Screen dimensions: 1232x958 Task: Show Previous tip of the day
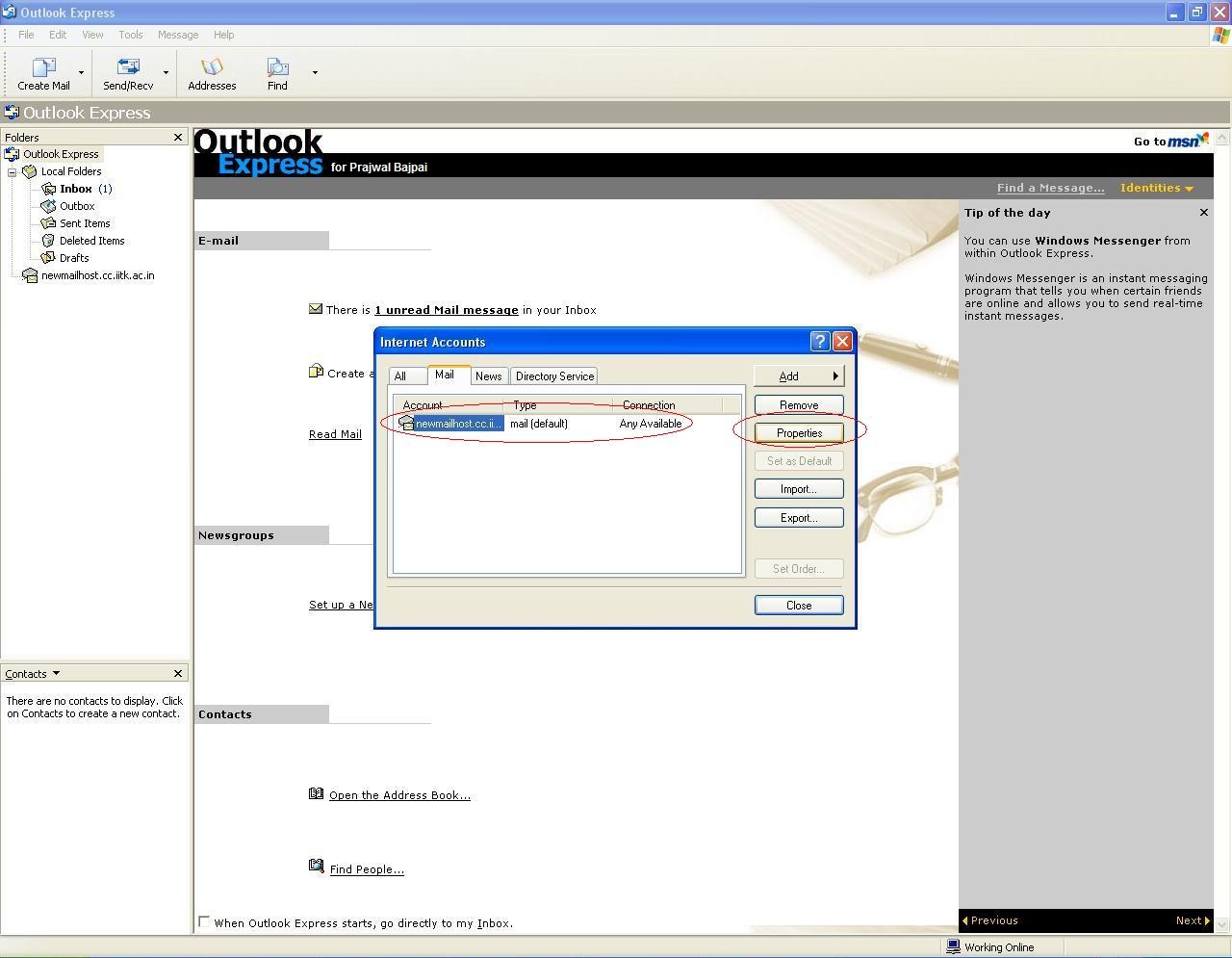(990, 920)
